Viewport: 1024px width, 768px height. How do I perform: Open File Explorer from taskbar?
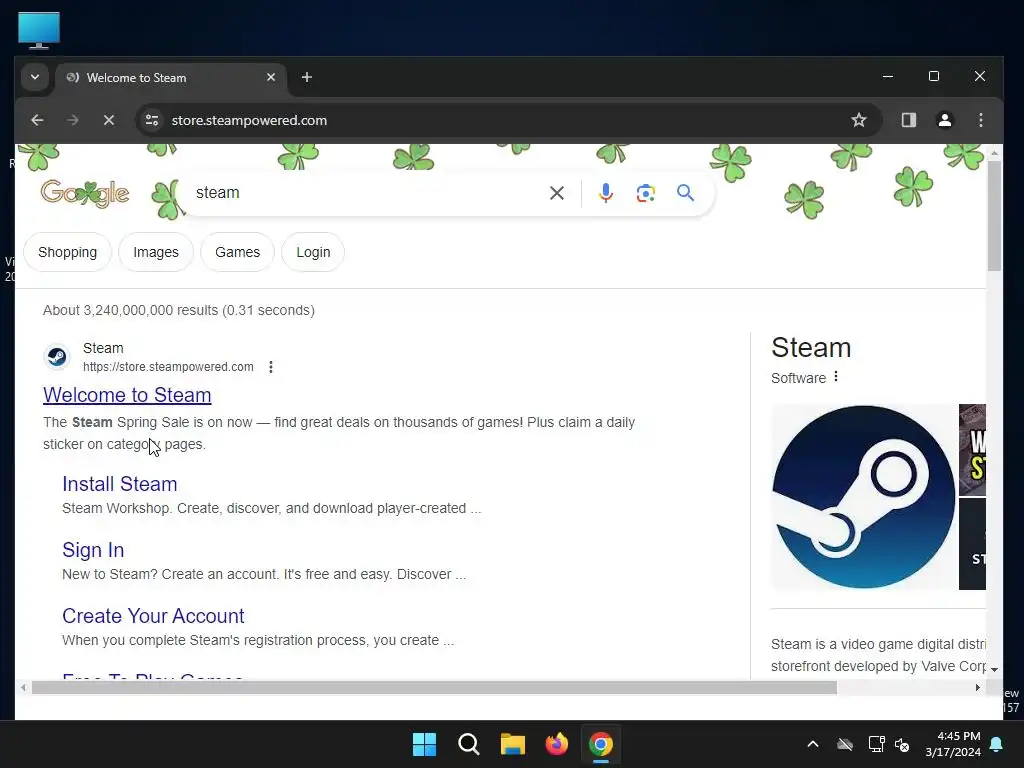[513, 744]
